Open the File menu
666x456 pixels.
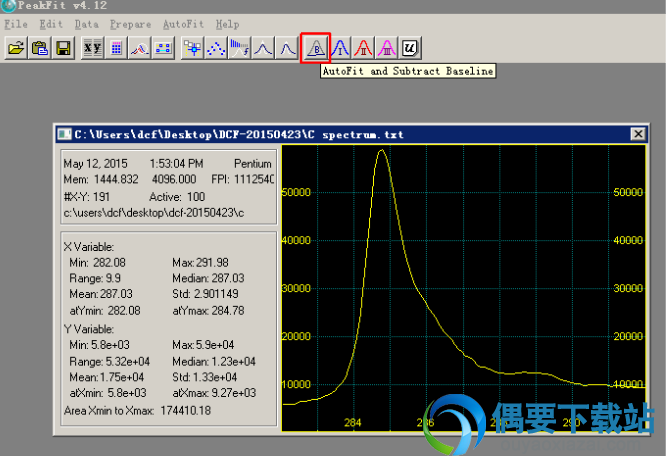(16, 24)
